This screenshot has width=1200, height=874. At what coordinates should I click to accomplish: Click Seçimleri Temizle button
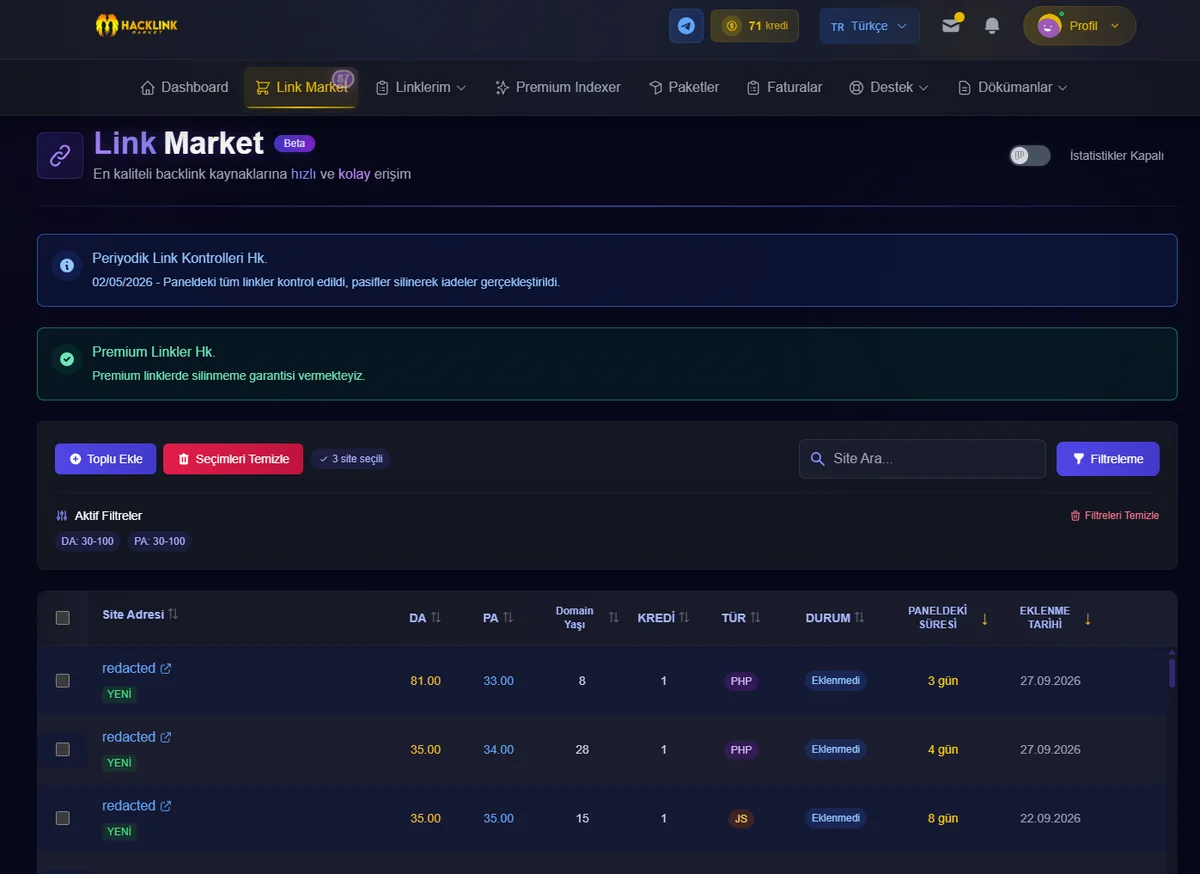pyautogui.click(x=233, y=459)
